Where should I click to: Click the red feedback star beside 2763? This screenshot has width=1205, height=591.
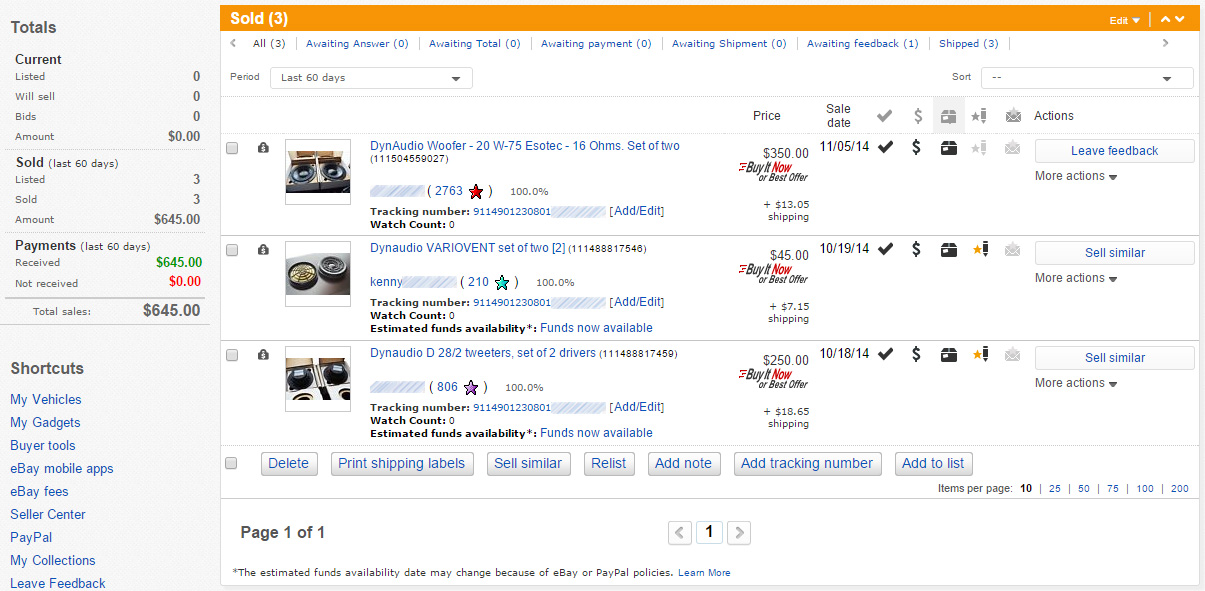click(x=476, y=191)
